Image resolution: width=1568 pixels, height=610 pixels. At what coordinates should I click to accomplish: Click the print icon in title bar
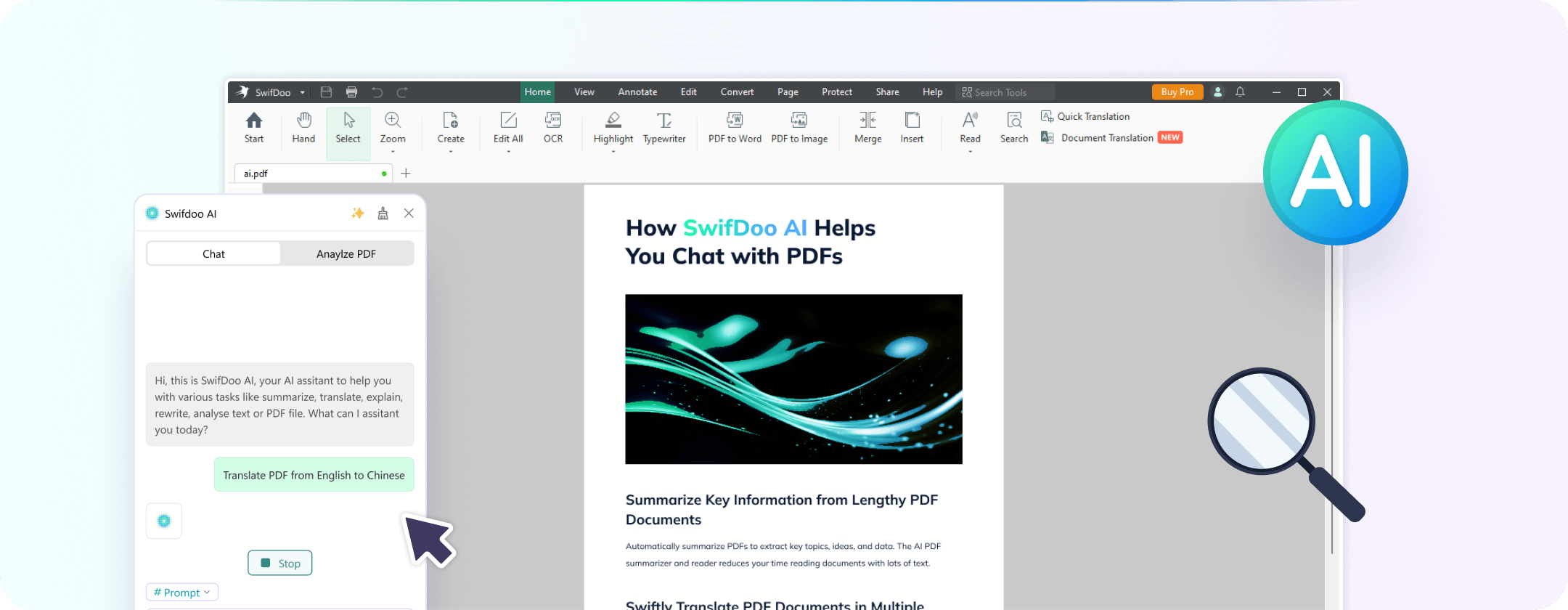[x=351, y=92]
